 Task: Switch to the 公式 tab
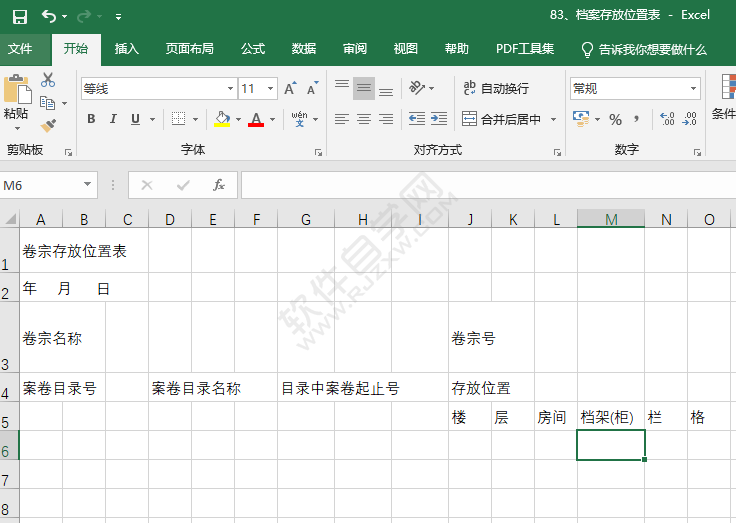point(253,49)
